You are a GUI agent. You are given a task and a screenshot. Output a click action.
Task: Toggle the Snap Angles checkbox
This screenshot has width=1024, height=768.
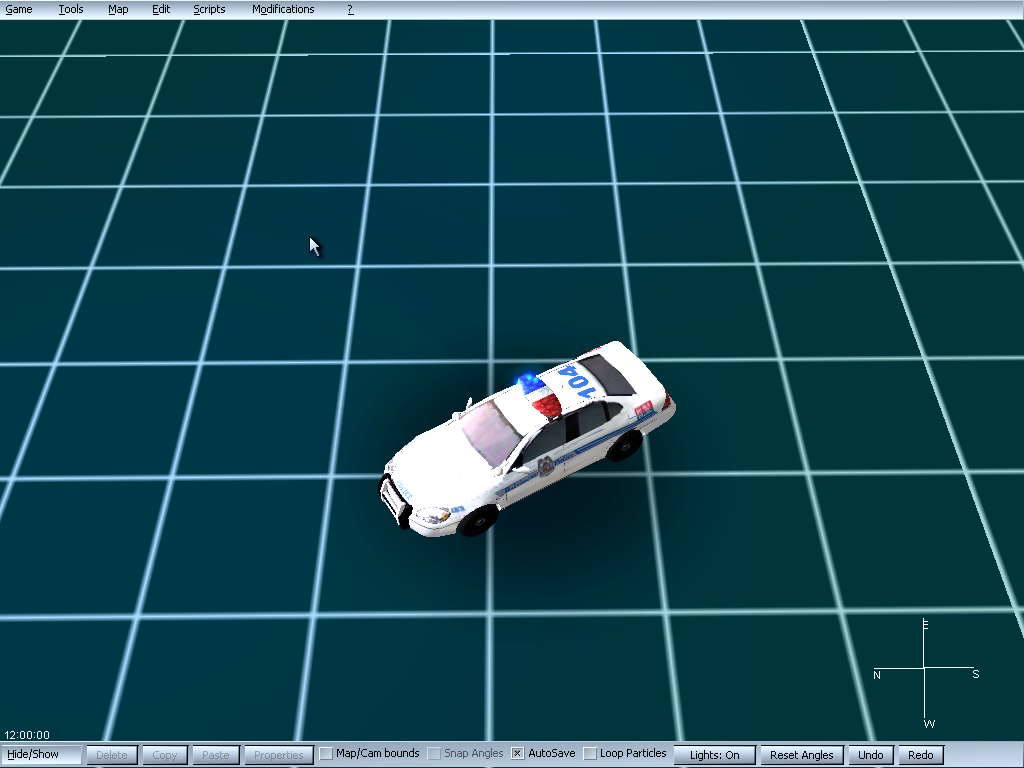tap(434, 754)
